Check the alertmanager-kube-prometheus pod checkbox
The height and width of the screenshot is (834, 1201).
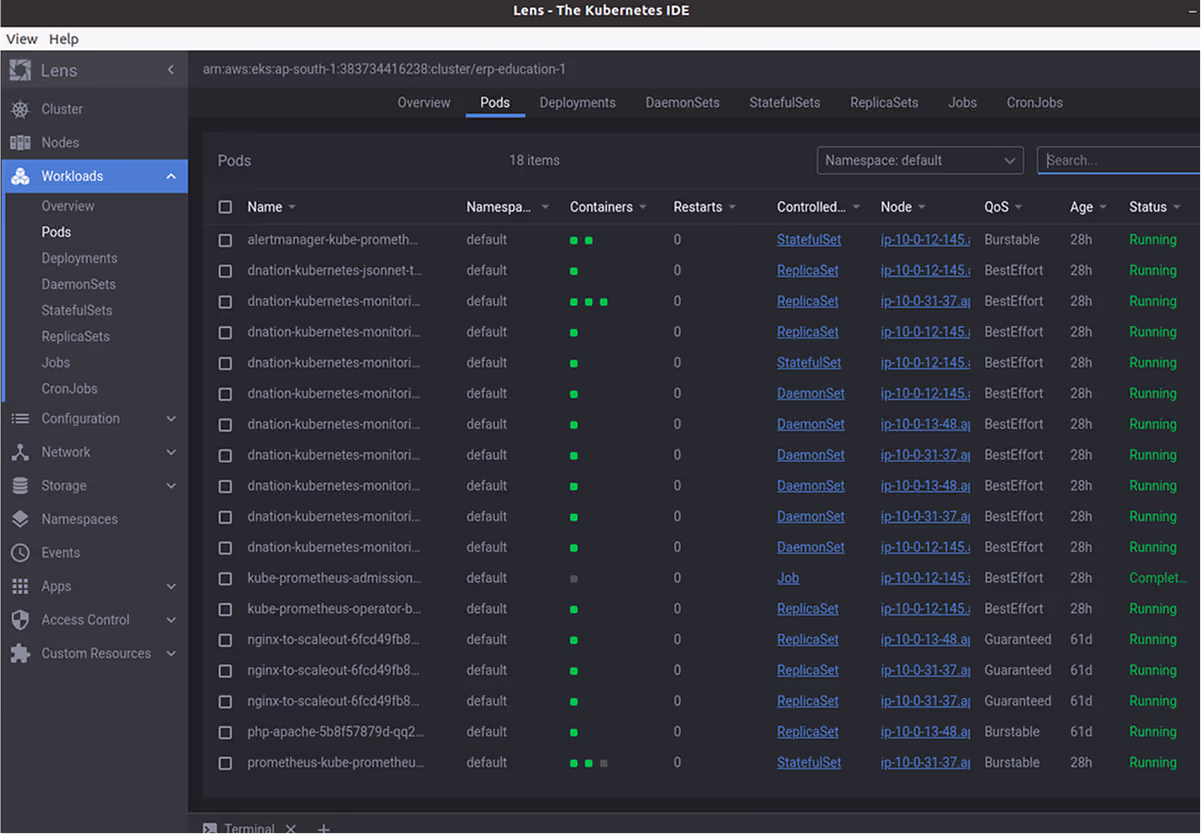(225, 241)
